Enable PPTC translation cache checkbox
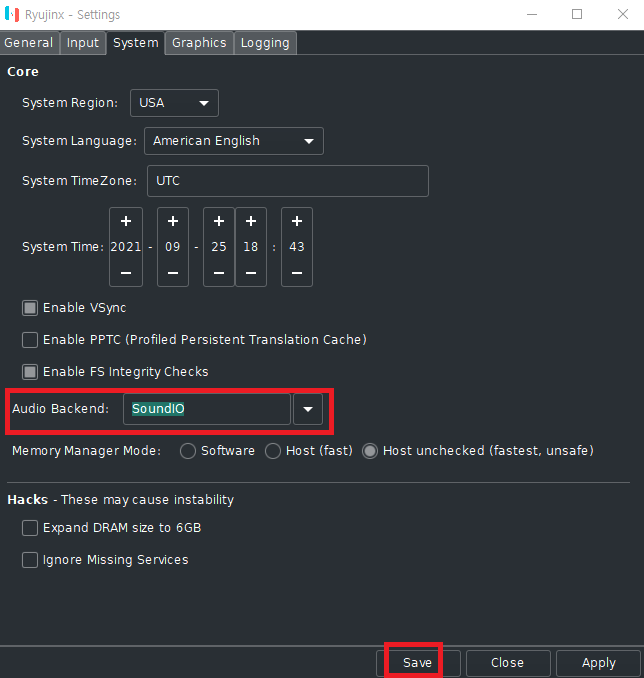The image size is (644, 678). pyautogui.click(x=30, y=340)
